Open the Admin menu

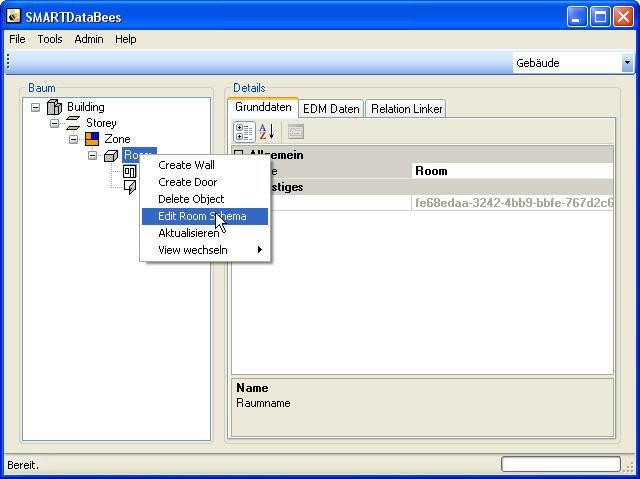(x=88, y=39)
